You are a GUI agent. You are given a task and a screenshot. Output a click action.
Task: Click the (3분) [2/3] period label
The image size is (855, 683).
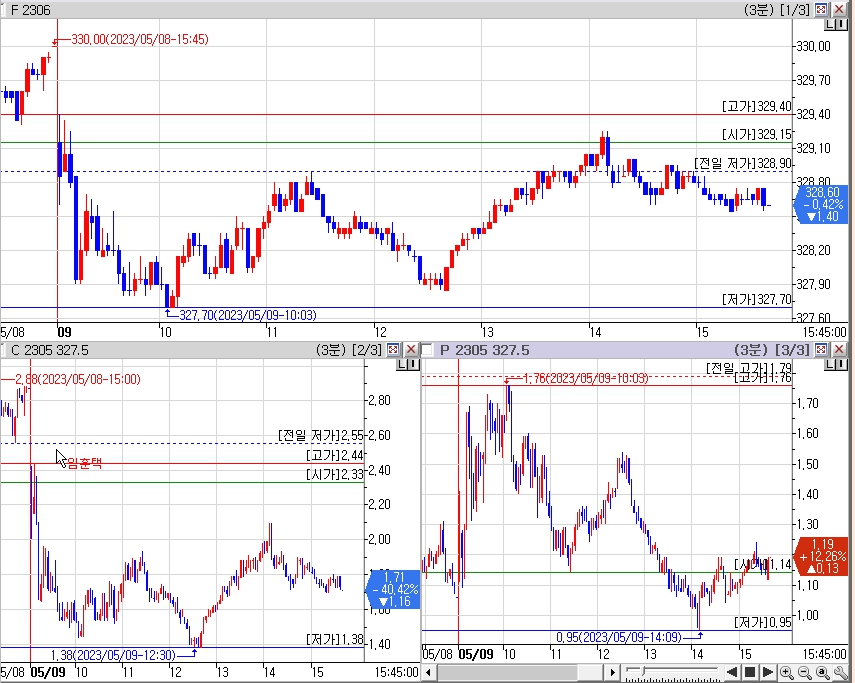point(349,350)
